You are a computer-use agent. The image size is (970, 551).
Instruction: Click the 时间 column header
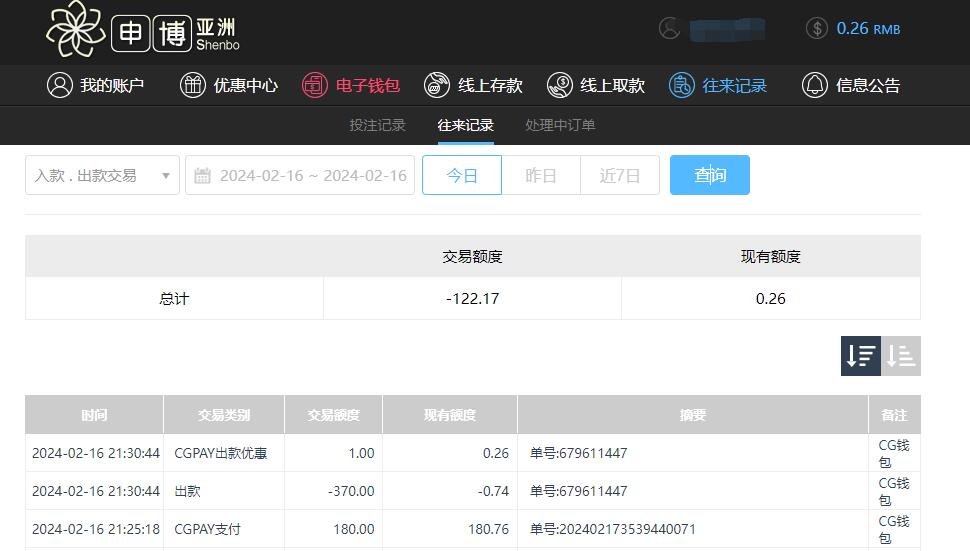94,415
